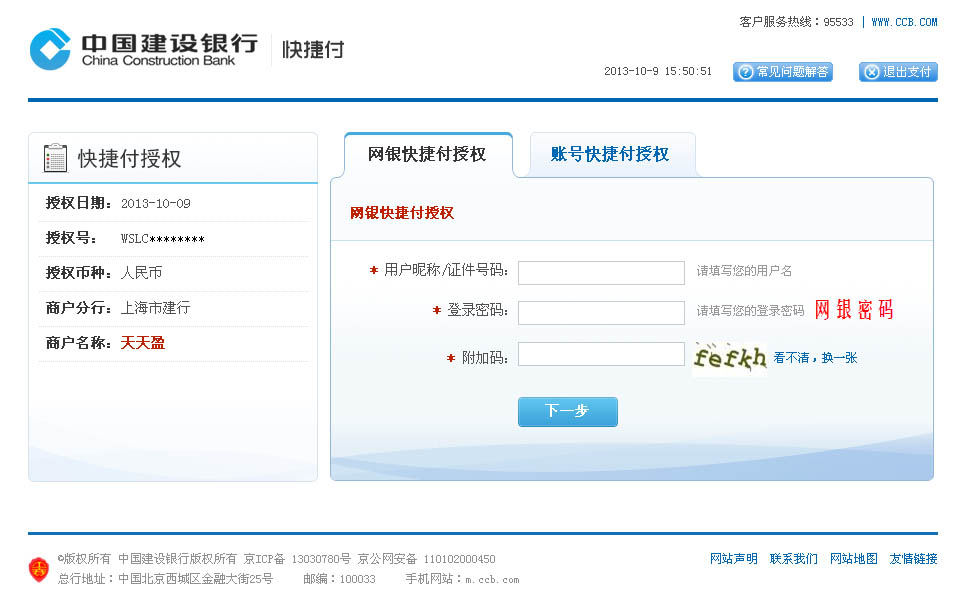This screenshot has height=613, width=965.
Task: Click the 京ICP备 13030780号 text
Action: 297,559
